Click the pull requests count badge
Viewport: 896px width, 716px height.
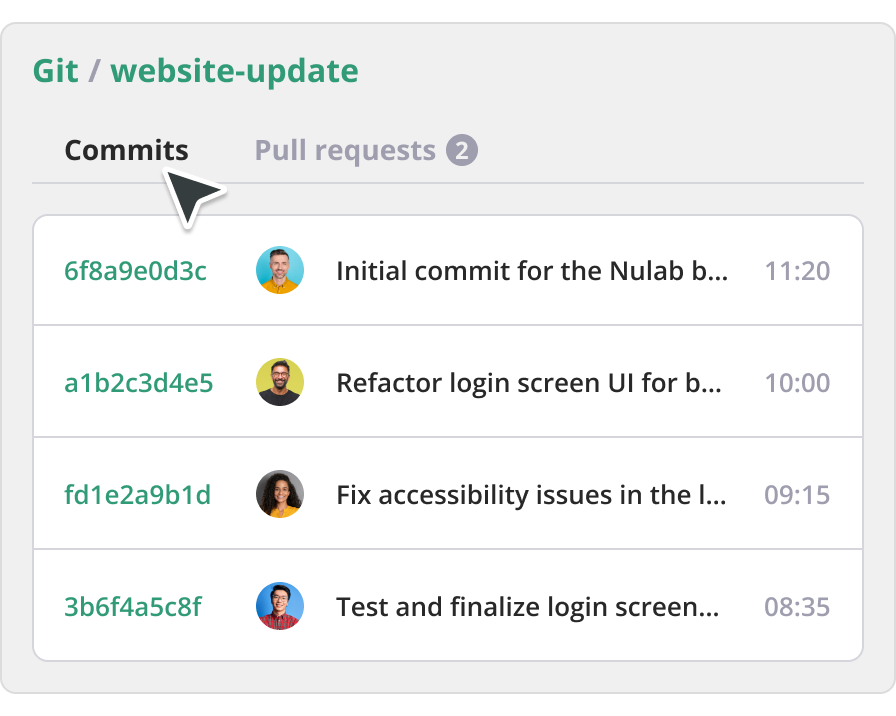click(x=461, y=151)
